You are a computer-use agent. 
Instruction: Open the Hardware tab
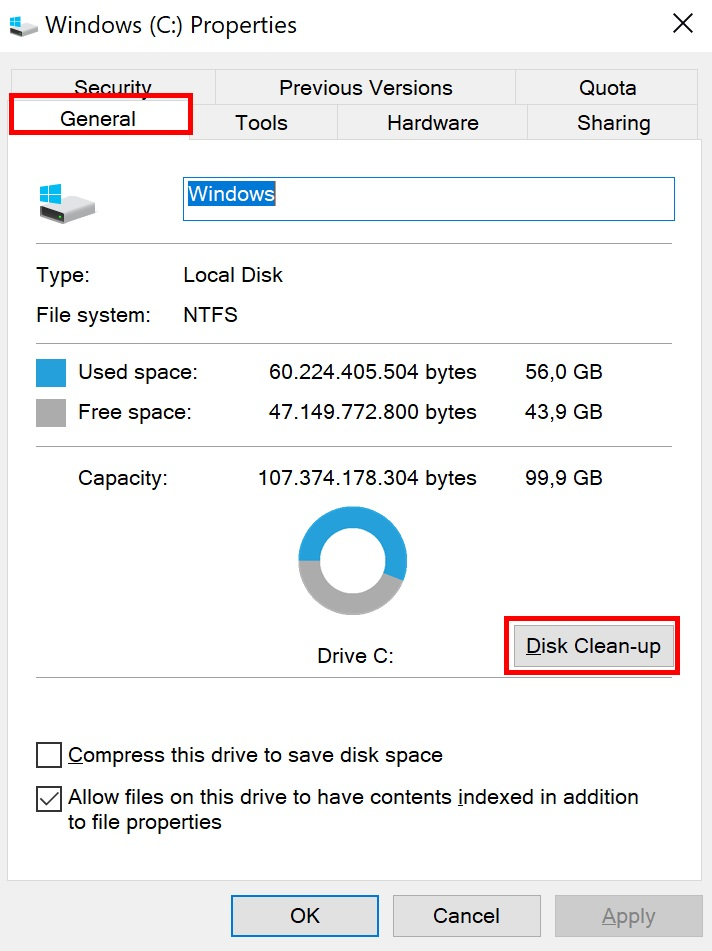pyautogui.click(x=432, y=123)
